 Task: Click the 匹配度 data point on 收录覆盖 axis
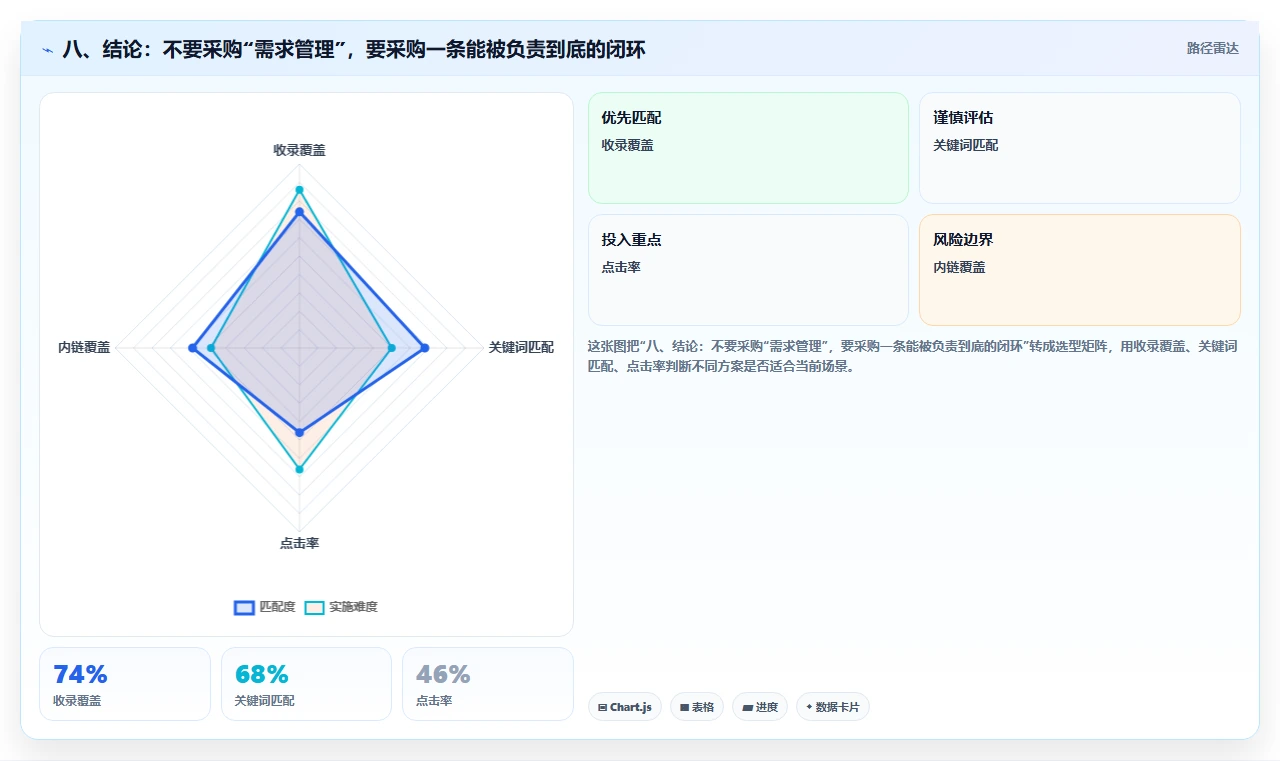[x=299, y=212]
